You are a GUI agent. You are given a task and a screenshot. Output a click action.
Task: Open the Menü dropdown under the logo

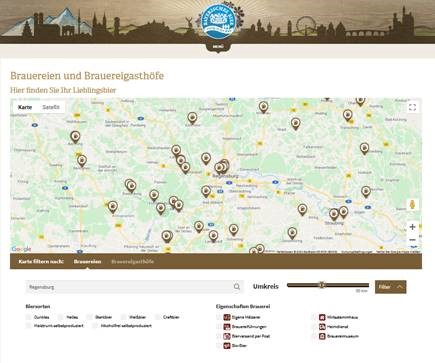tap(218, 47)
